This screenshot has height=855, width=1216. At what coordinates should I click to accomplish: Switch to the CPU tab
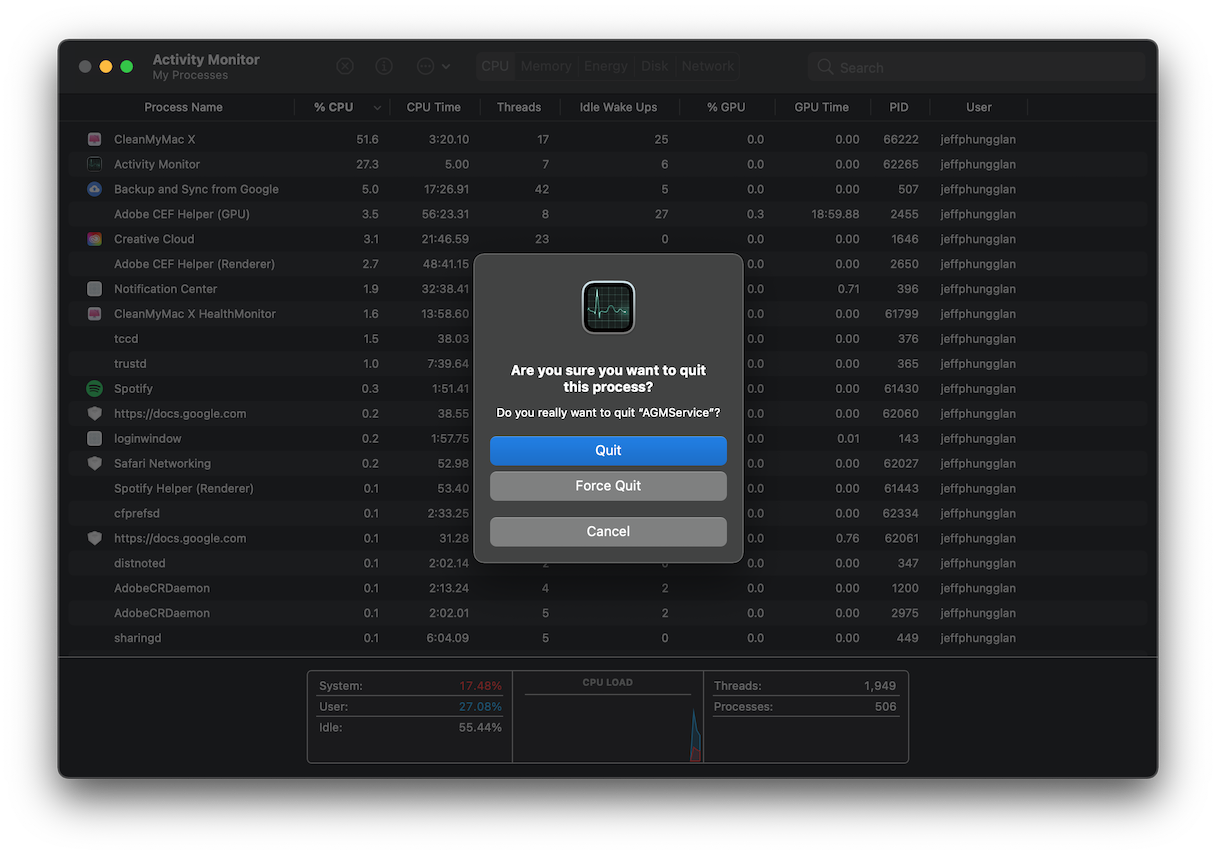(495, 66)
